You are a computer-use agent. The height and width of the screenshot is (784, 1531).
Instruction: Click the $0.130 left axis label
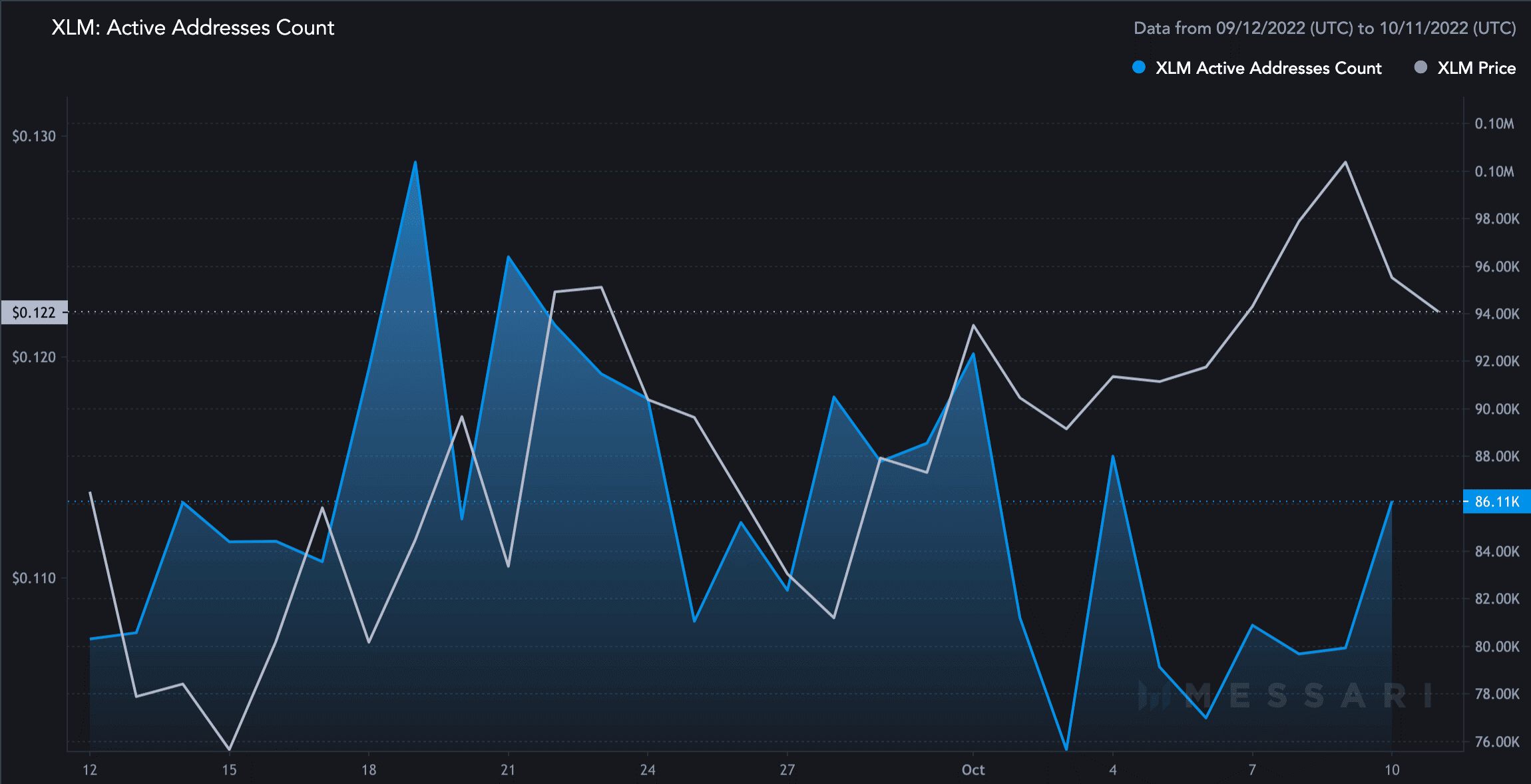pyautogui.click(x=34, y=136)
